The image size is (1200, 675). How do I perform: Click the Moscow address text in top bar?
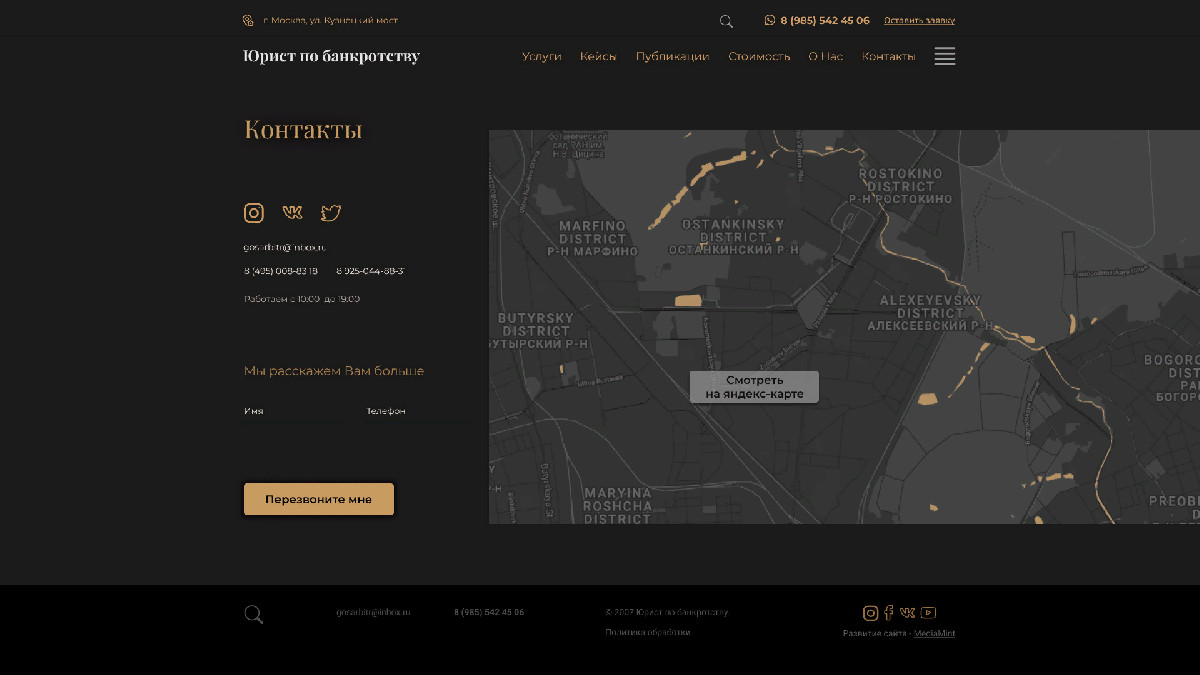pos(330,20)
